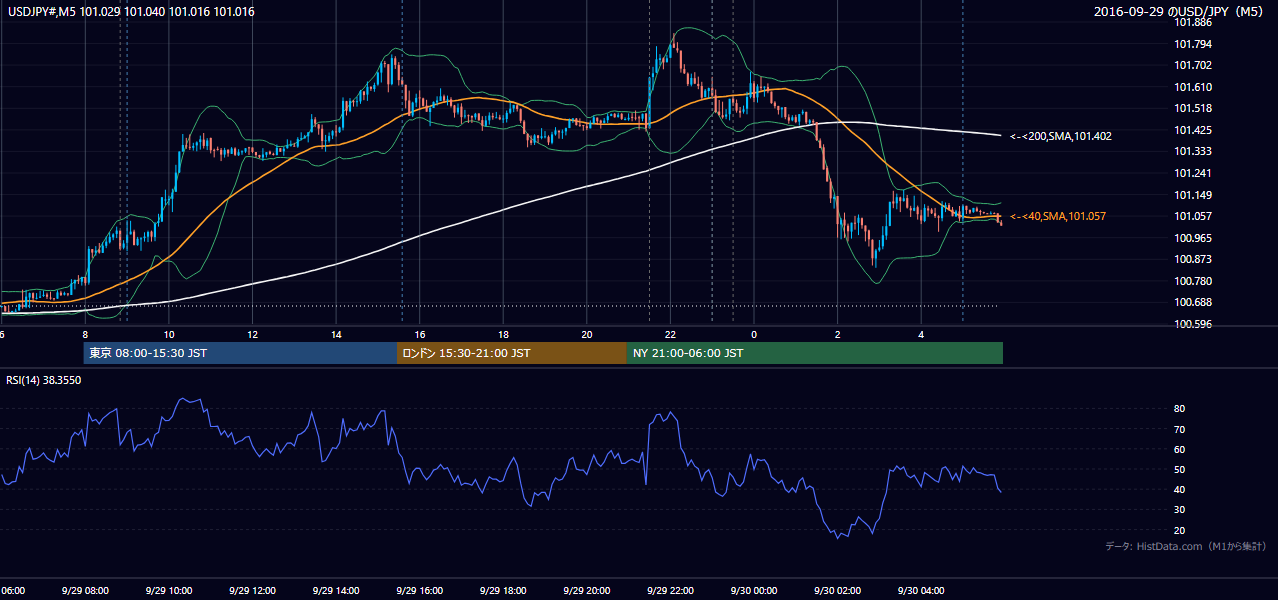Click RSI level 60 on scale

[x=1180, y=449]
